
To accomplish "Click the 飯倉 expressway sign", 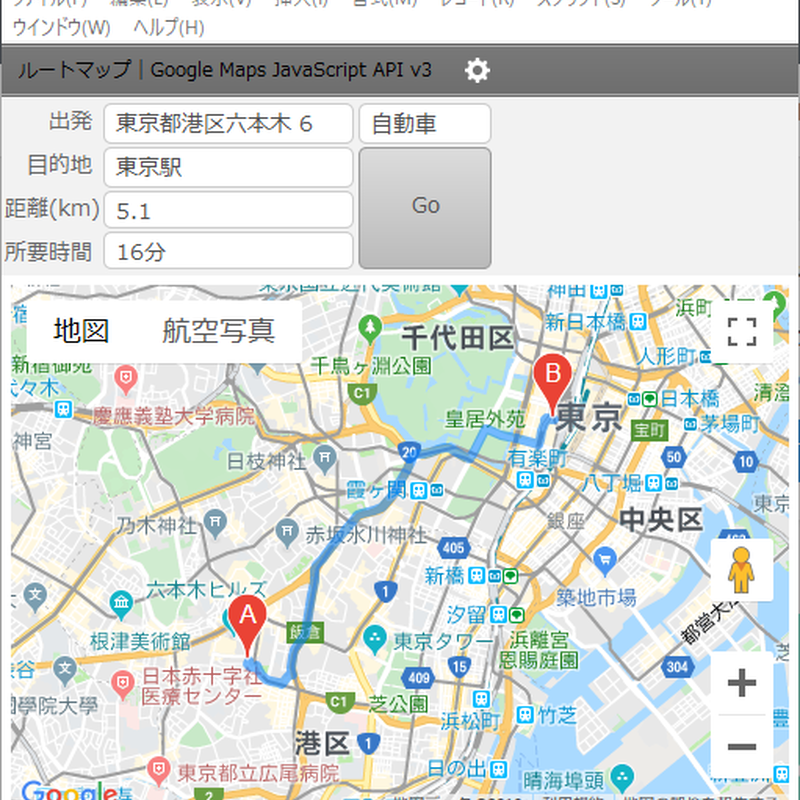I will pyautogui.click(x=305, y=633).
